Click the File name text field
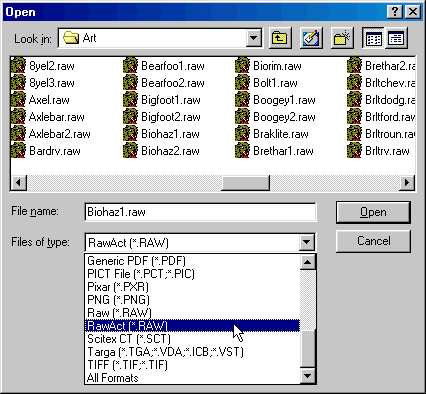Viewport: 426px width, 394px height. (x=200, y=212)
